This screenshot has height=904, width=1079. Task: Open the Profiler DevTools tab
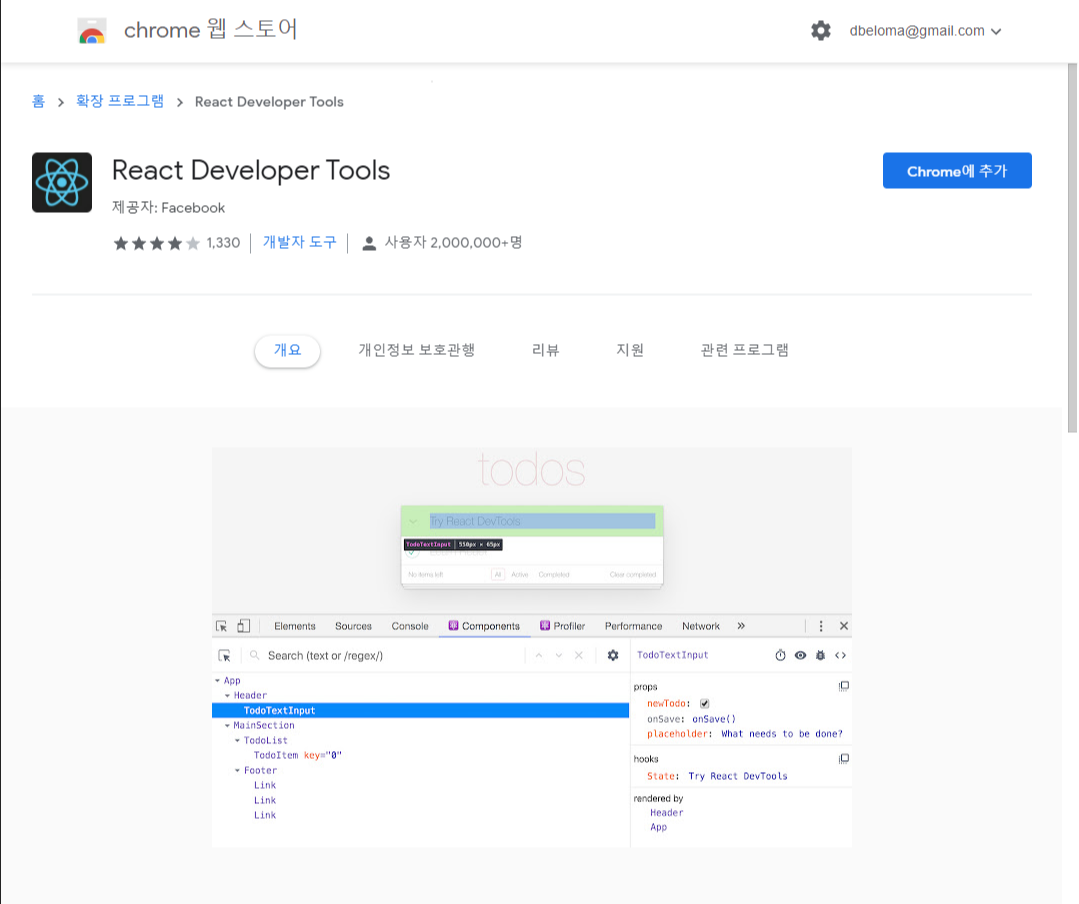click(x=563, y=626)
